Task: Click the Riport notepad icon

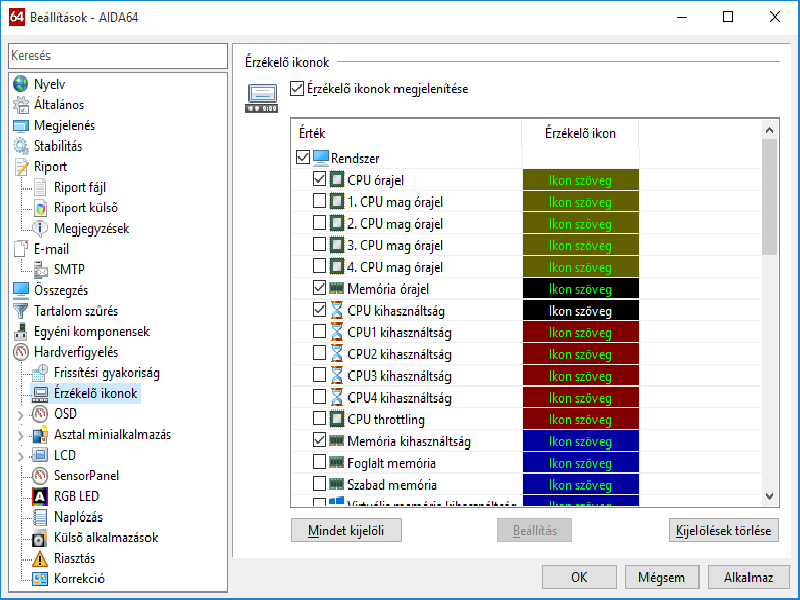Action: [20, 167]
